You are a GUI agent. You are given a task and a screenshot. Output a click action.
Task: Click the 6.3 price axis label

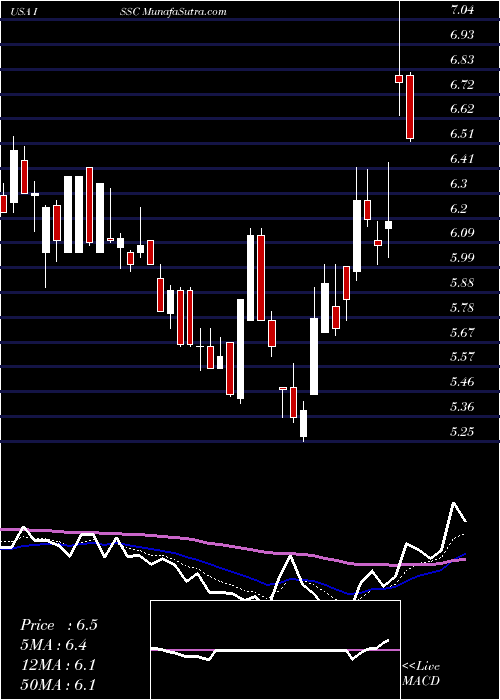tap(459, 184)
